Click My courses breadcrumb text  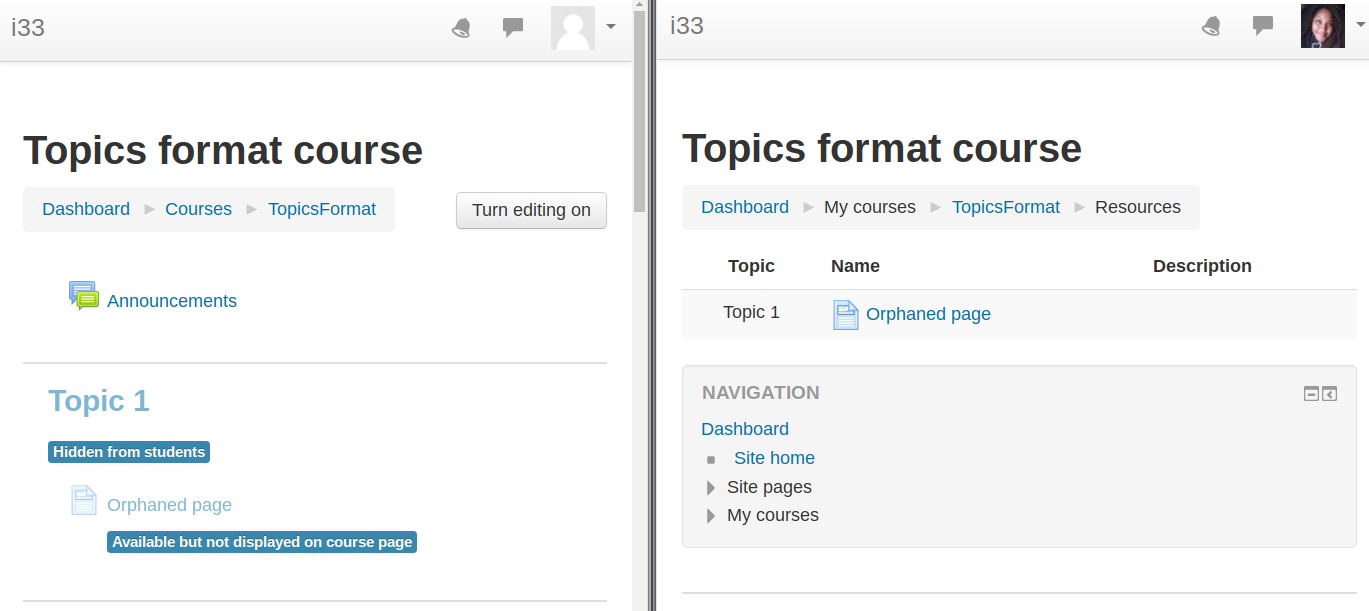tap(870, 207)
